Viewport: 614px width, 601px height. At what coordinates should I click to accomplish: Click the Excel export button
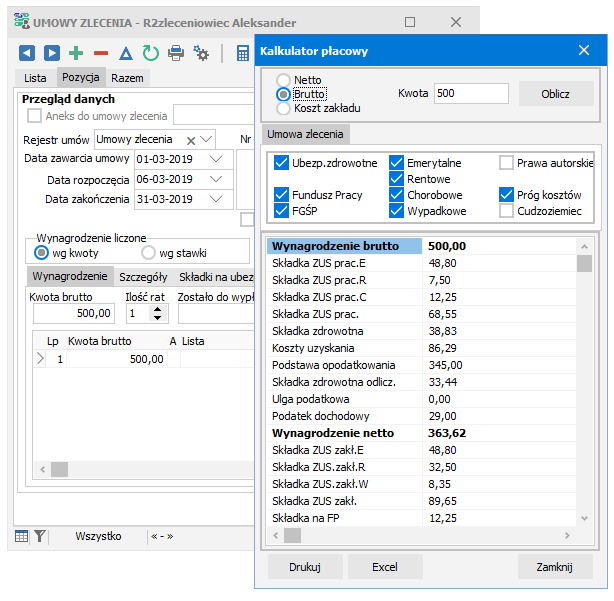pyautogui.click(x=385, y=567)
